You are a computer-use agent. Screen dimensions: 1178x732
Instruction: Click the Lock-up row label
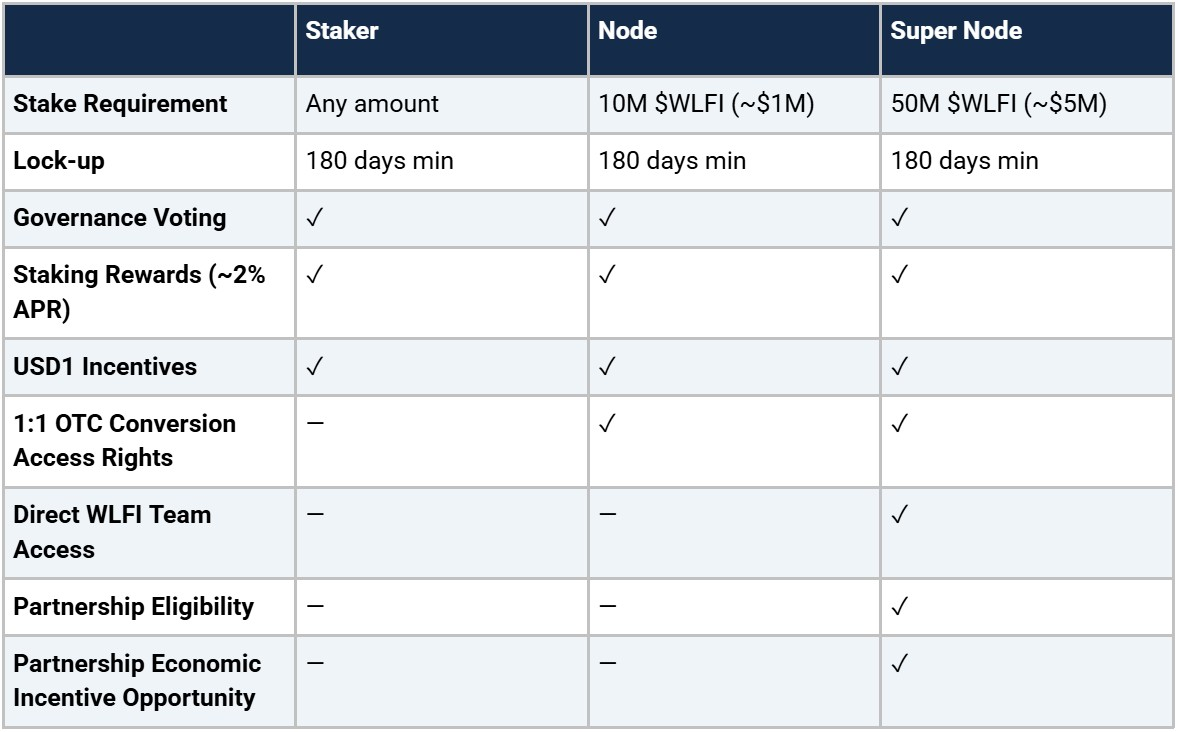(59, 161)
